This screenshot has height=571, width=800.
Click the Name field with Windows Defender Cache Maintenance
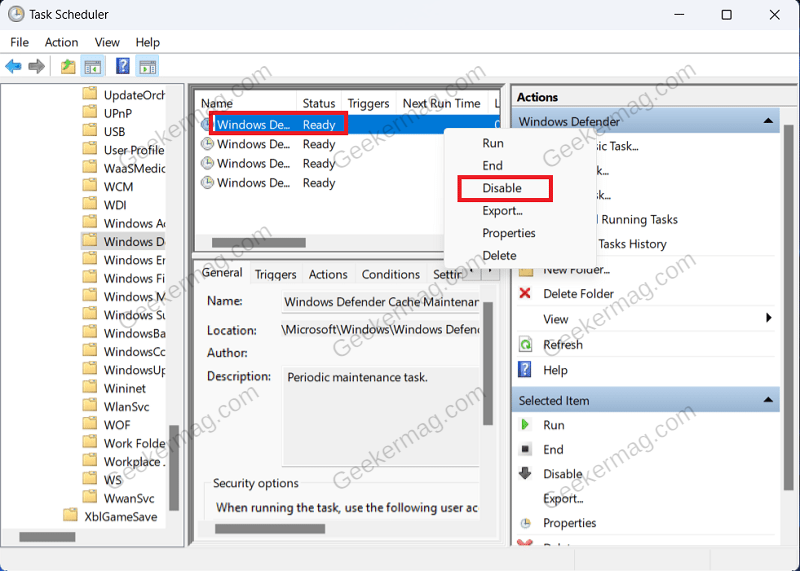click(381, 302)
